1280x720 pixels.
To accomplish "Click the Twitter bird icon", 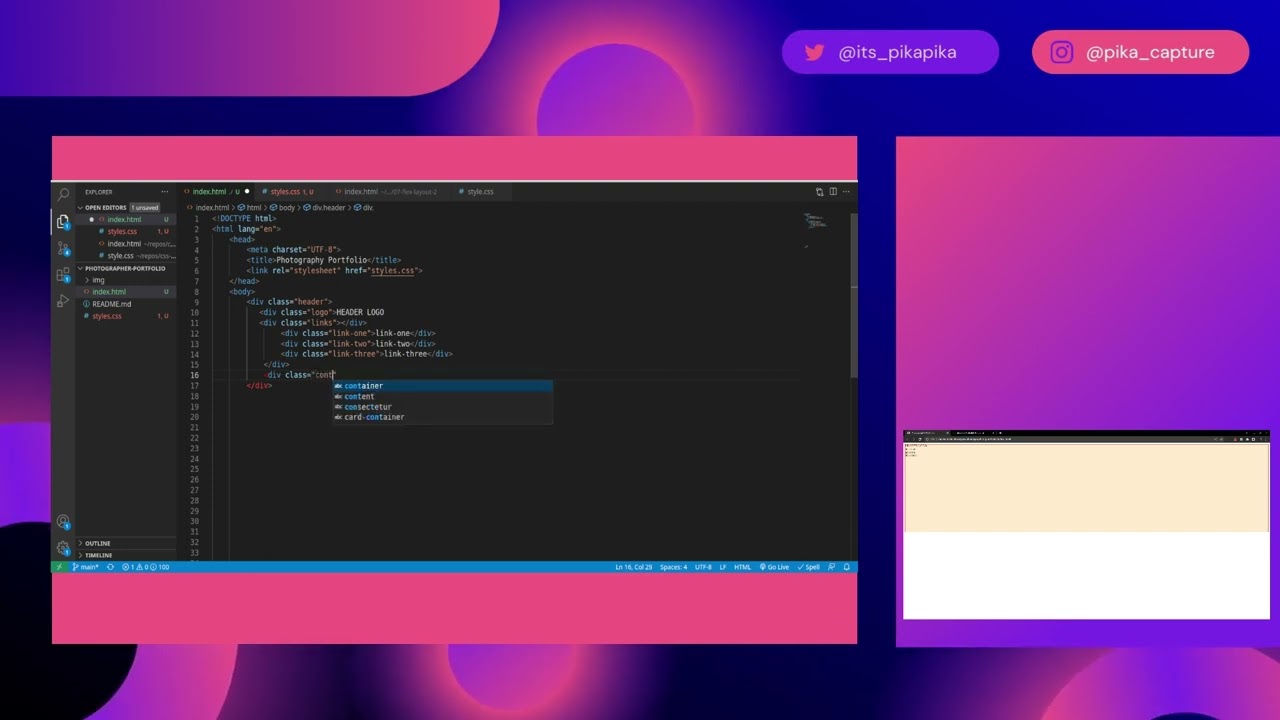I will 814,52.
